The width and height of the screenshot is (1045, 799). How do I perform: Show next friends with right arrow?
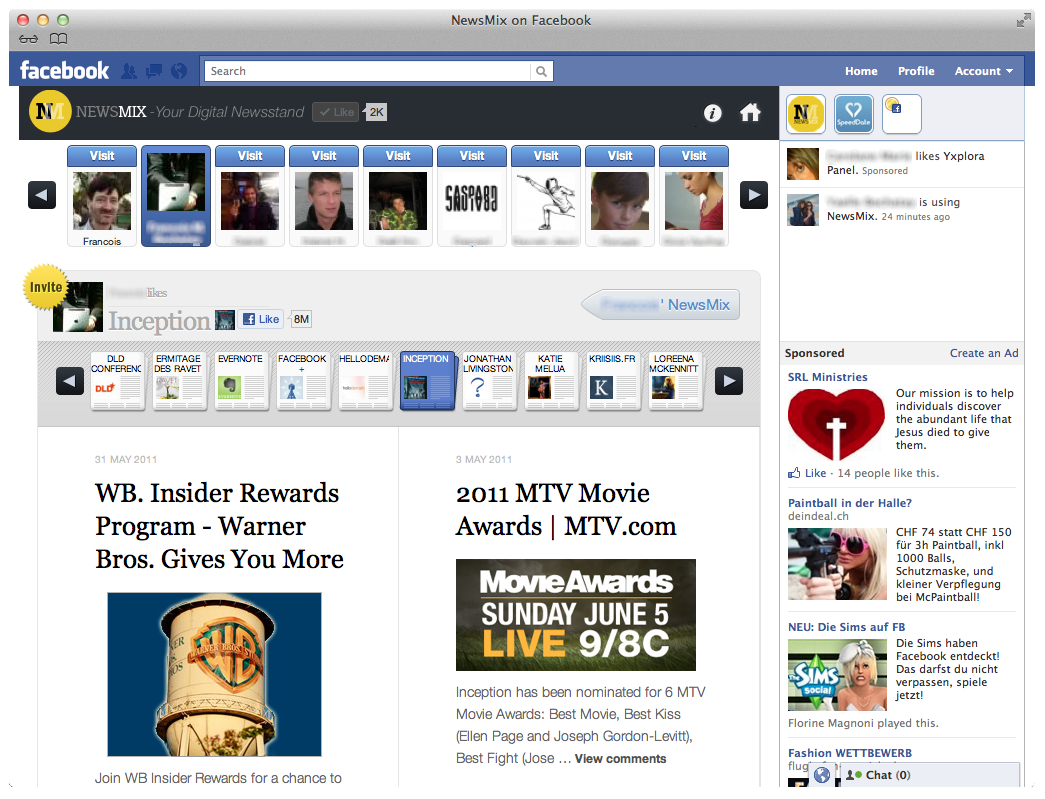(x=754, y=195)
